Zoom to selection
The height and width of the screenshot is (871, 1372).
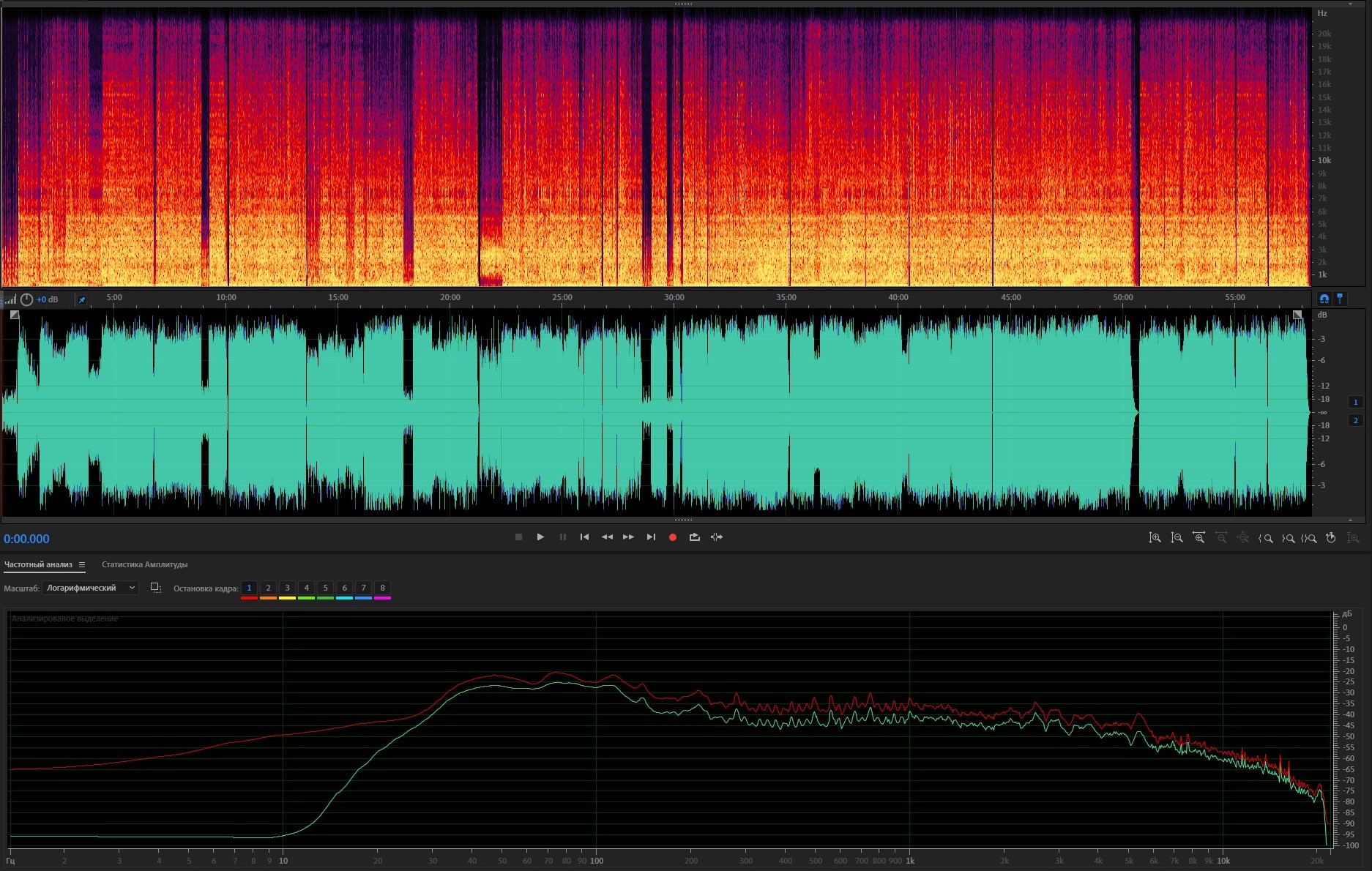point(1309,538)
